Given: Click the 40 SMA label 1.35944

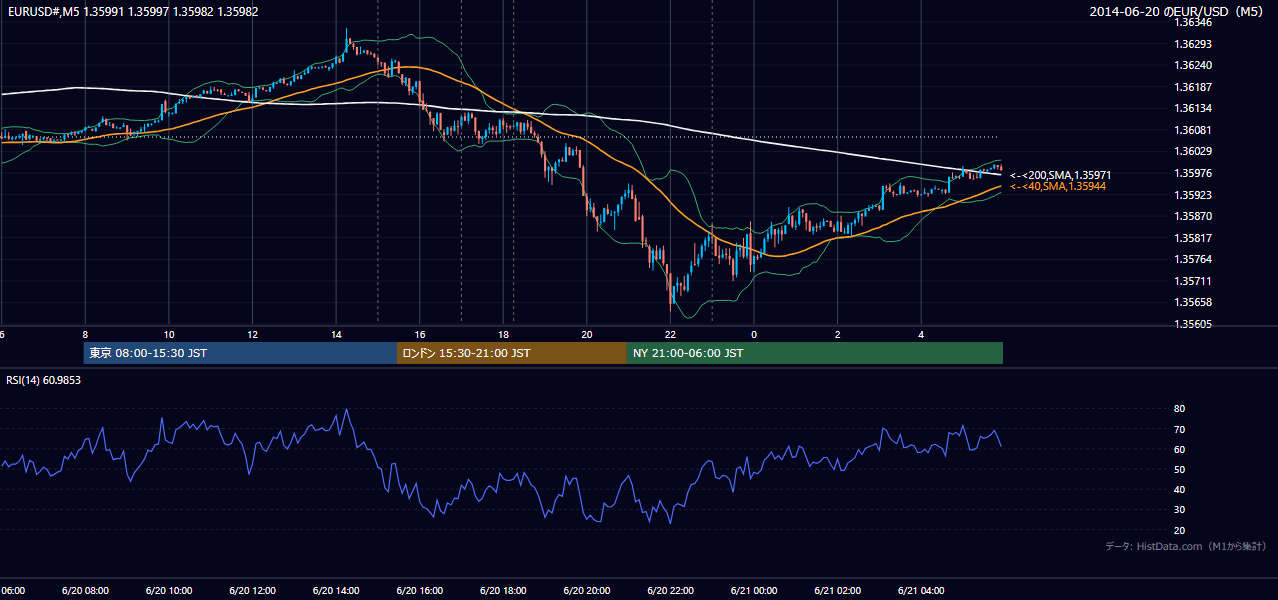Looking at the screenshot, I should (1057, 186).
